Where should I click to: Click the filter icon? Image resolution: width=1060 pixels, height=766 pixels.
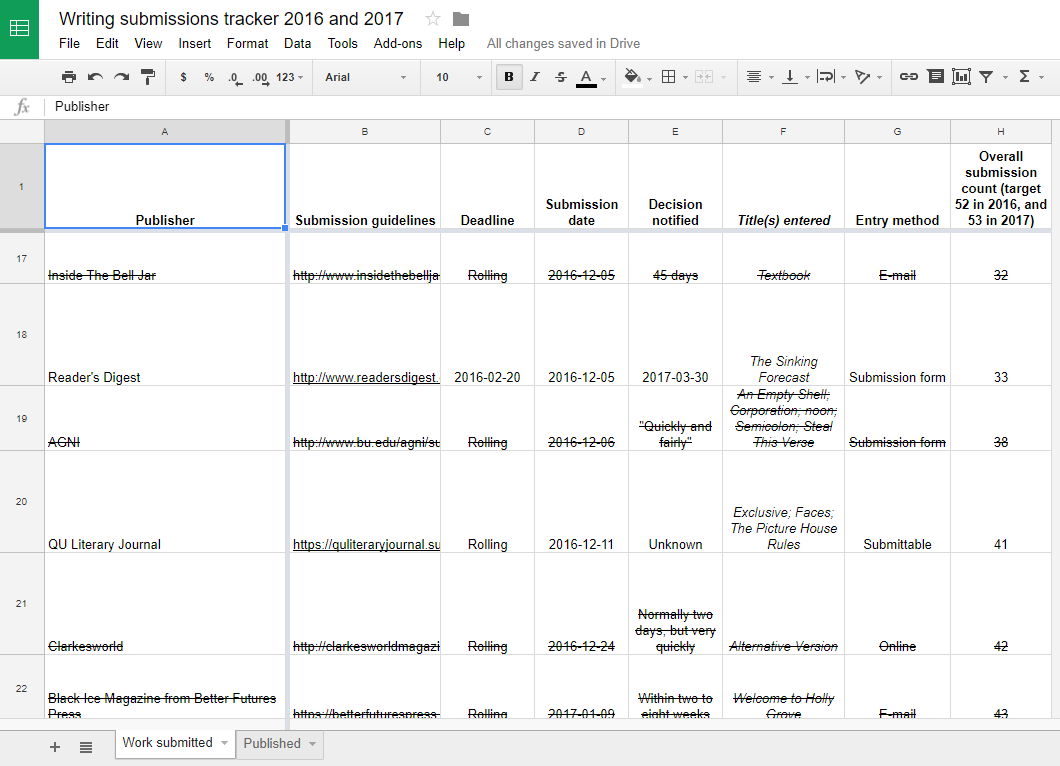[x=986, y=77]
